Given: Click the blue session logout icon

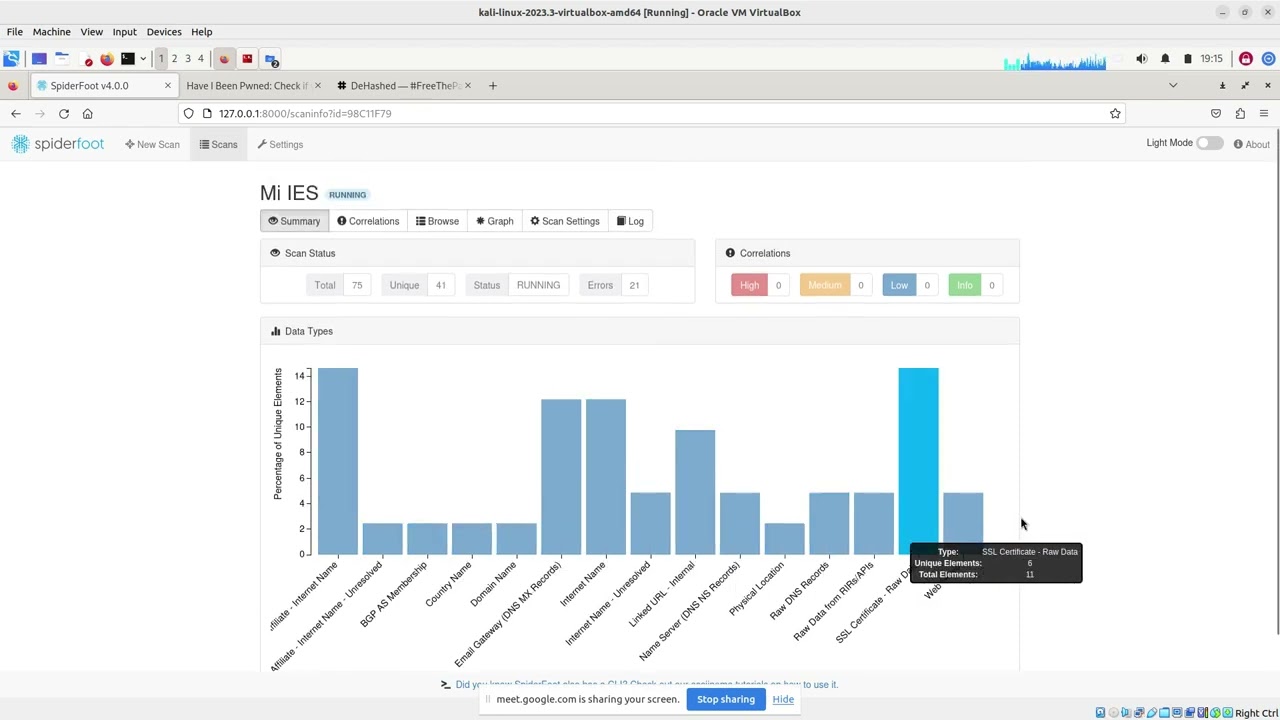Looking at the screenshot, I should [1269, 59].
